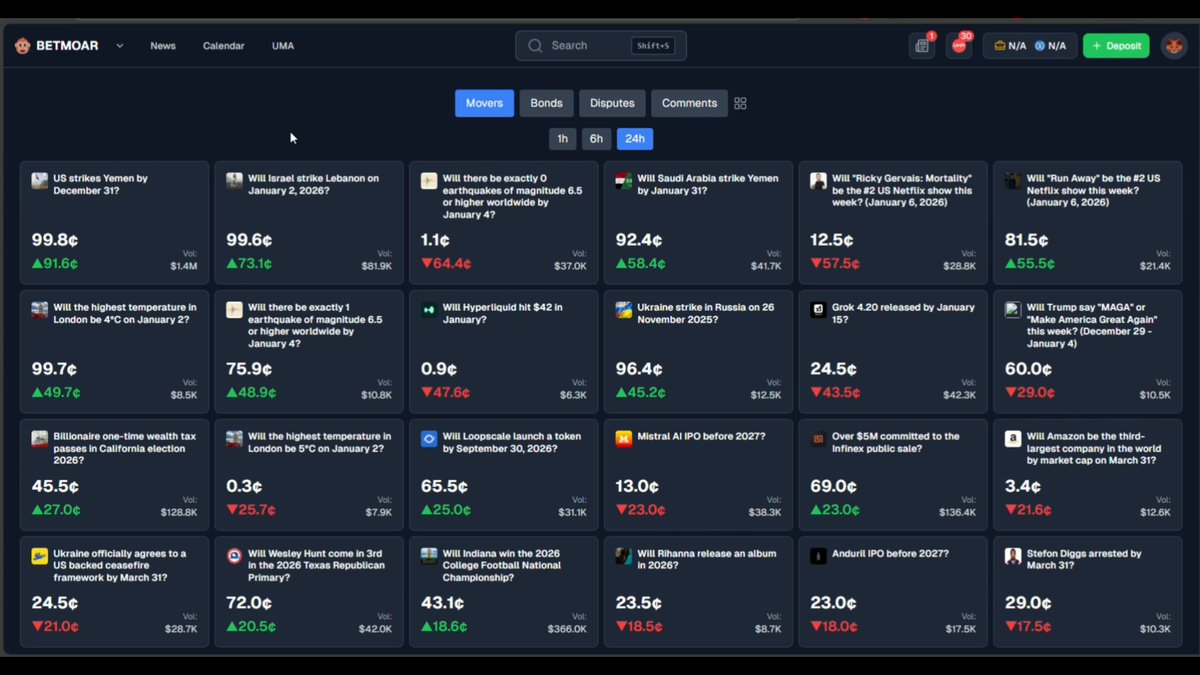Viewport: 1200px width, 675px height.
Task: Select the 24h timeframe toggle
Action: [635, 139]
